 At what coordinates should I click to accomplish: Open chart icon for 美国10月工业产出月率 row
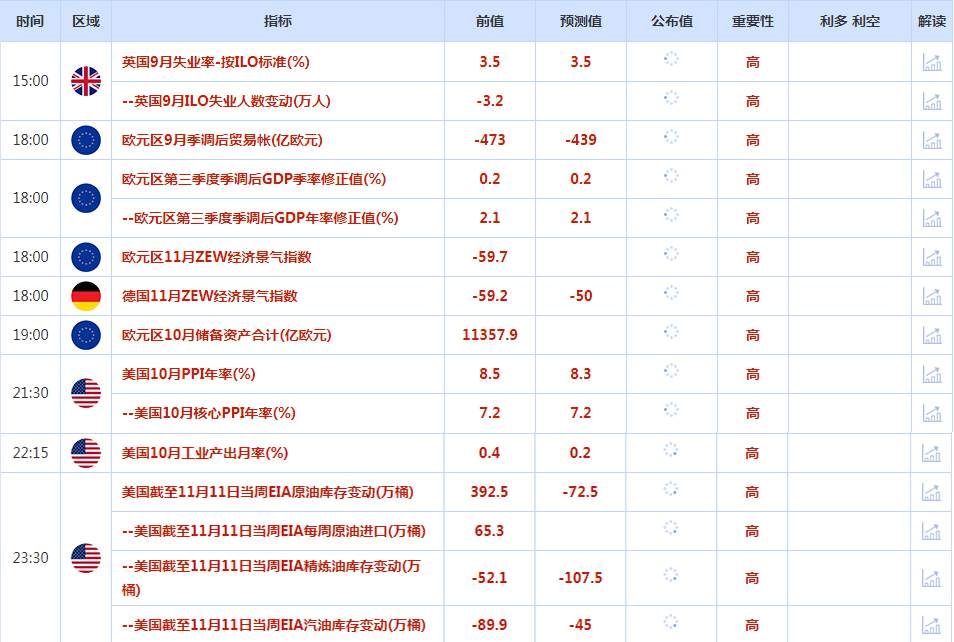click(931, 453)
